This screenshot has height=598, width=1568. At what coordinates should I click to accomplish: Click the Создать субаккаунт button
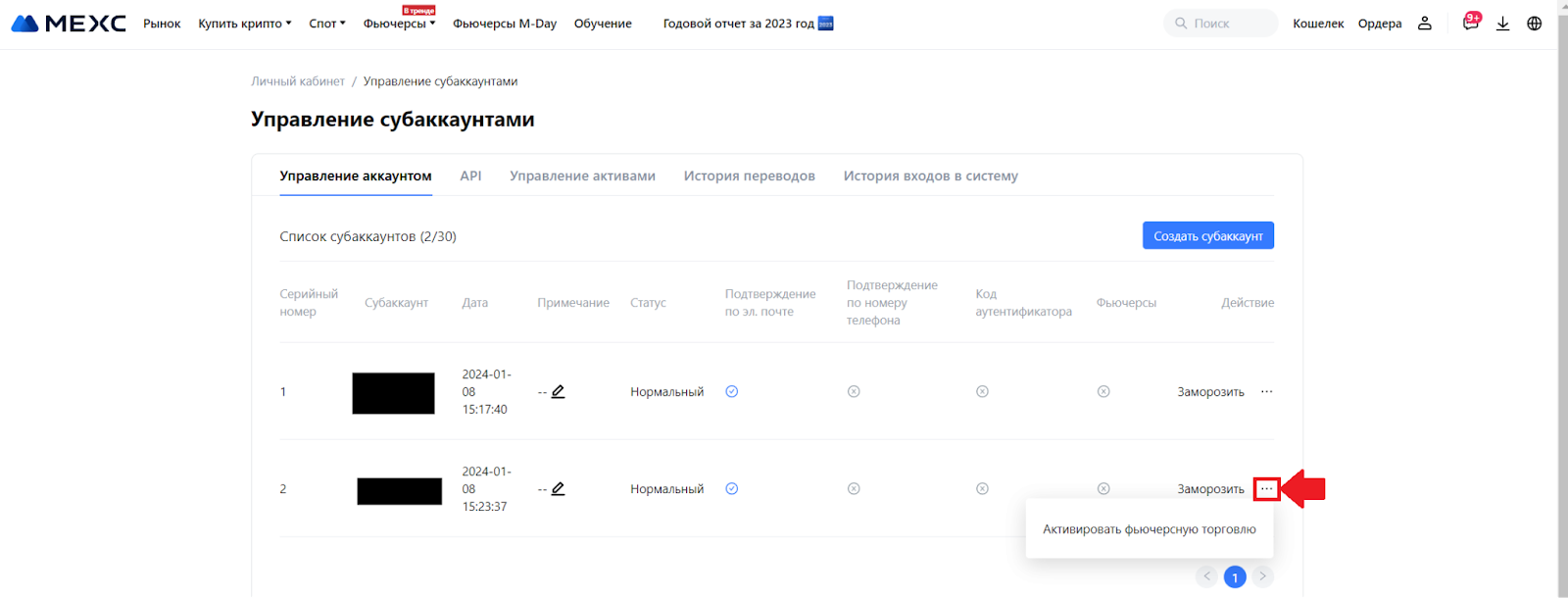click(x=1207, y=236)
